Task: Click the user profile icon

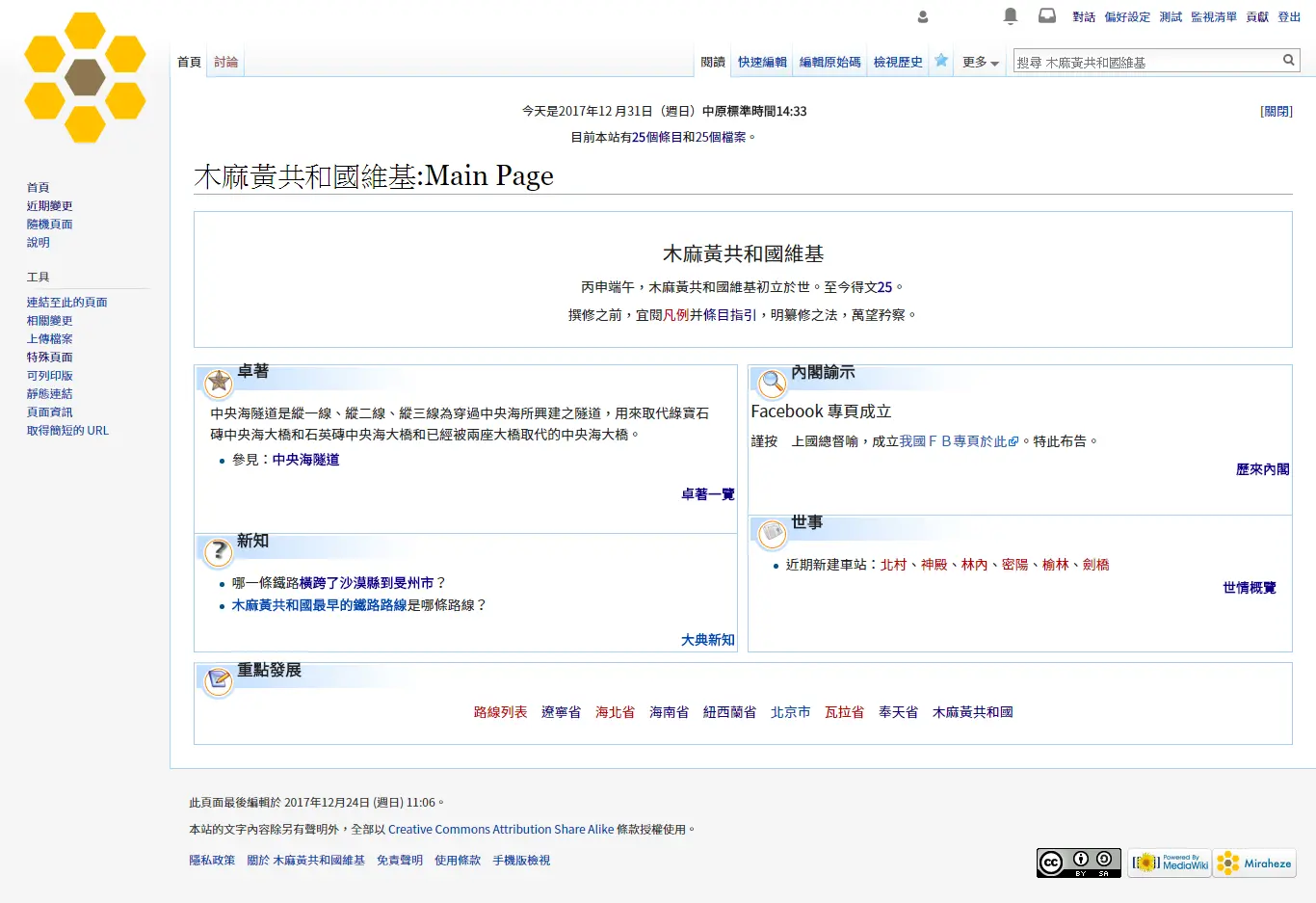Action: click(923, 17)
